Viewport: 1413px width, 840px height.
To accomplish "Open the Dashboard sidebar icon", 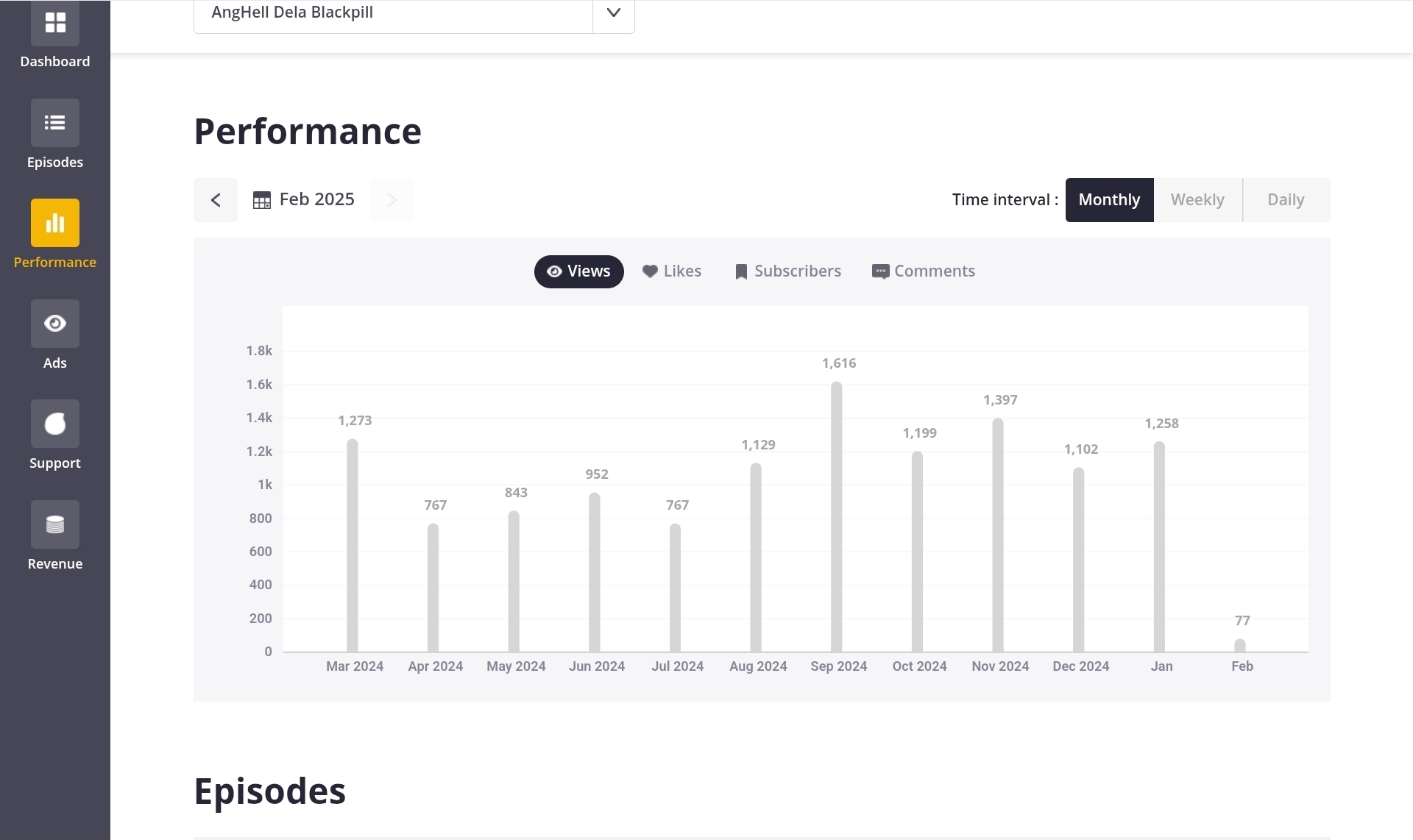I will click(x=55, y=23).
